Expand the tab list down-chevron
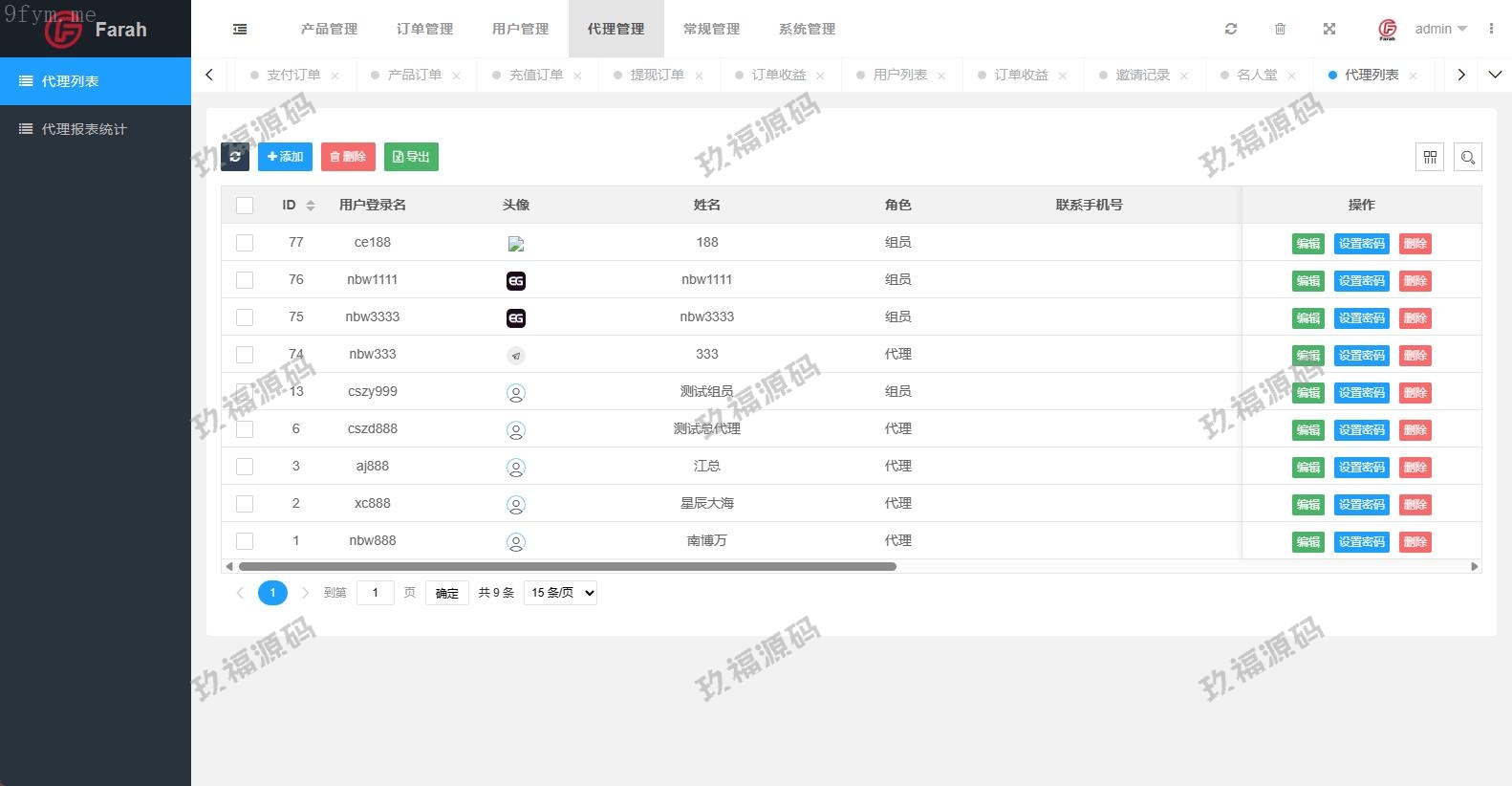The width and height of the screenshot is (1512, 786). tap(1495, 75)
